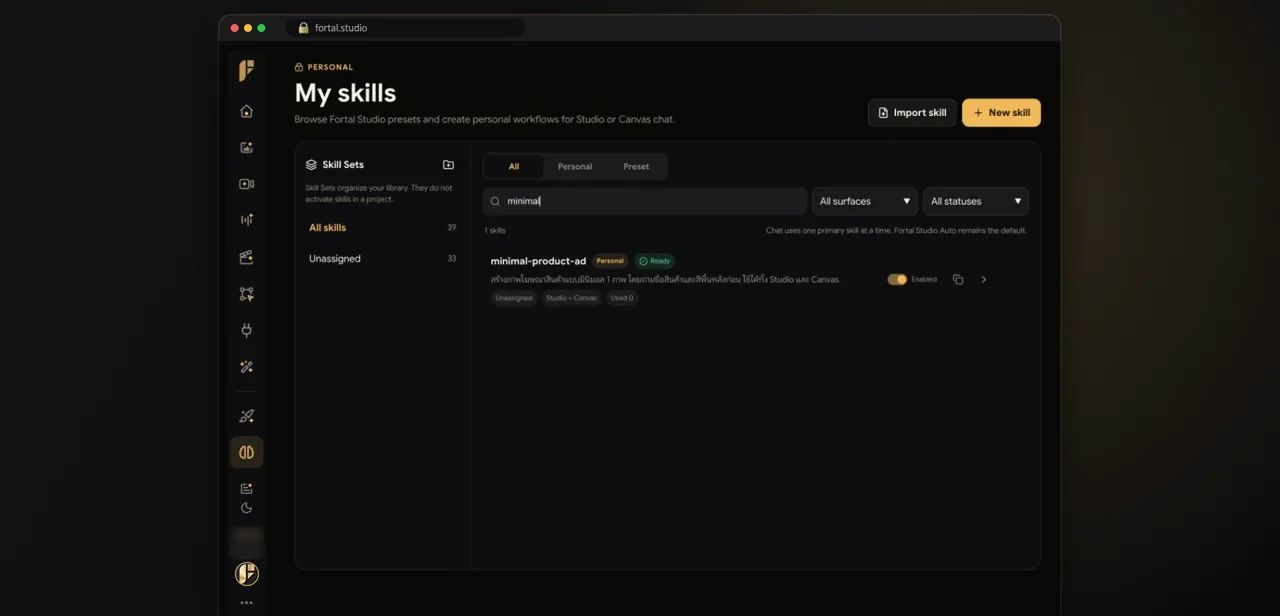Click the profile avatar in the sidebar

pyautogui.click(x=247, y=574)
